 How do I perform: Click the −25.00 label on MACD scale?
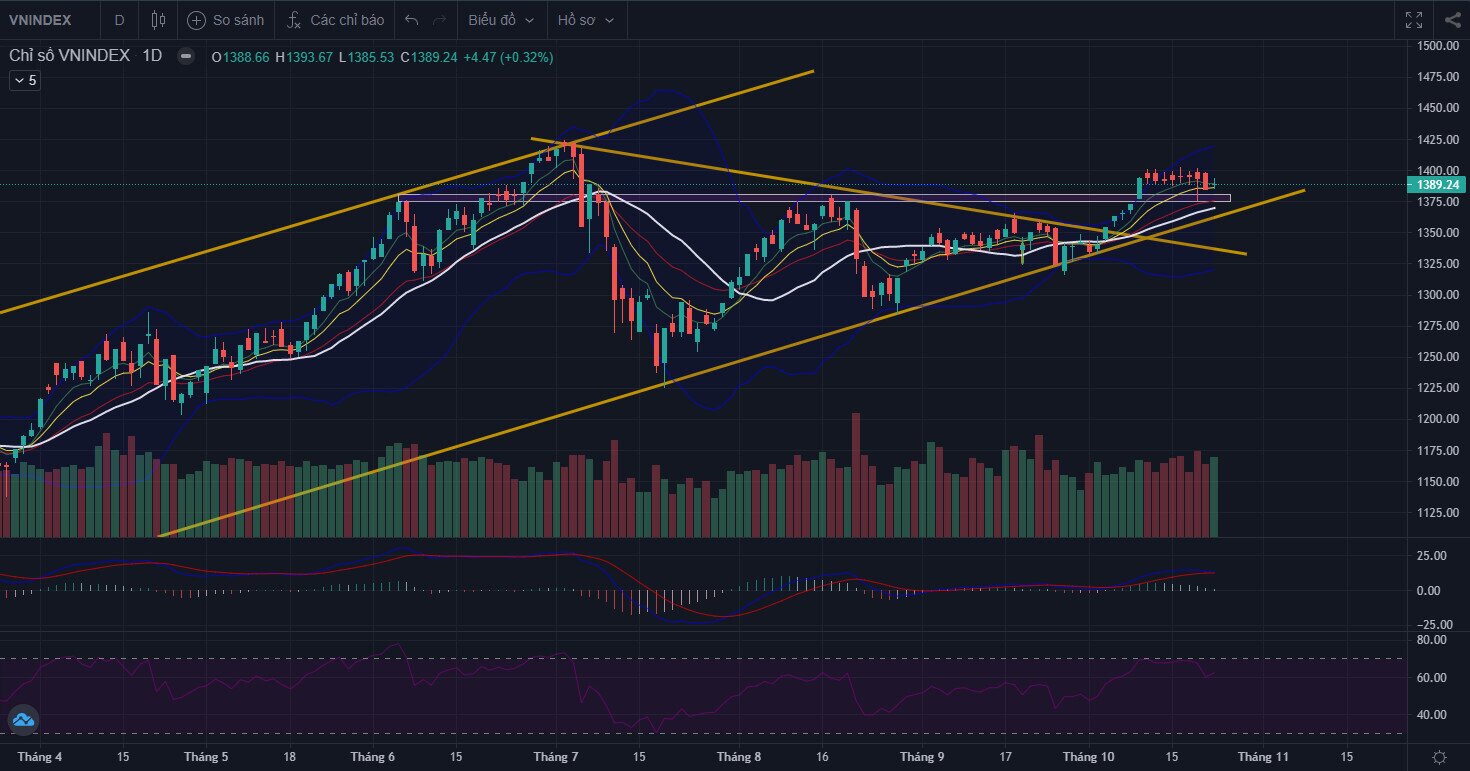1435,625
